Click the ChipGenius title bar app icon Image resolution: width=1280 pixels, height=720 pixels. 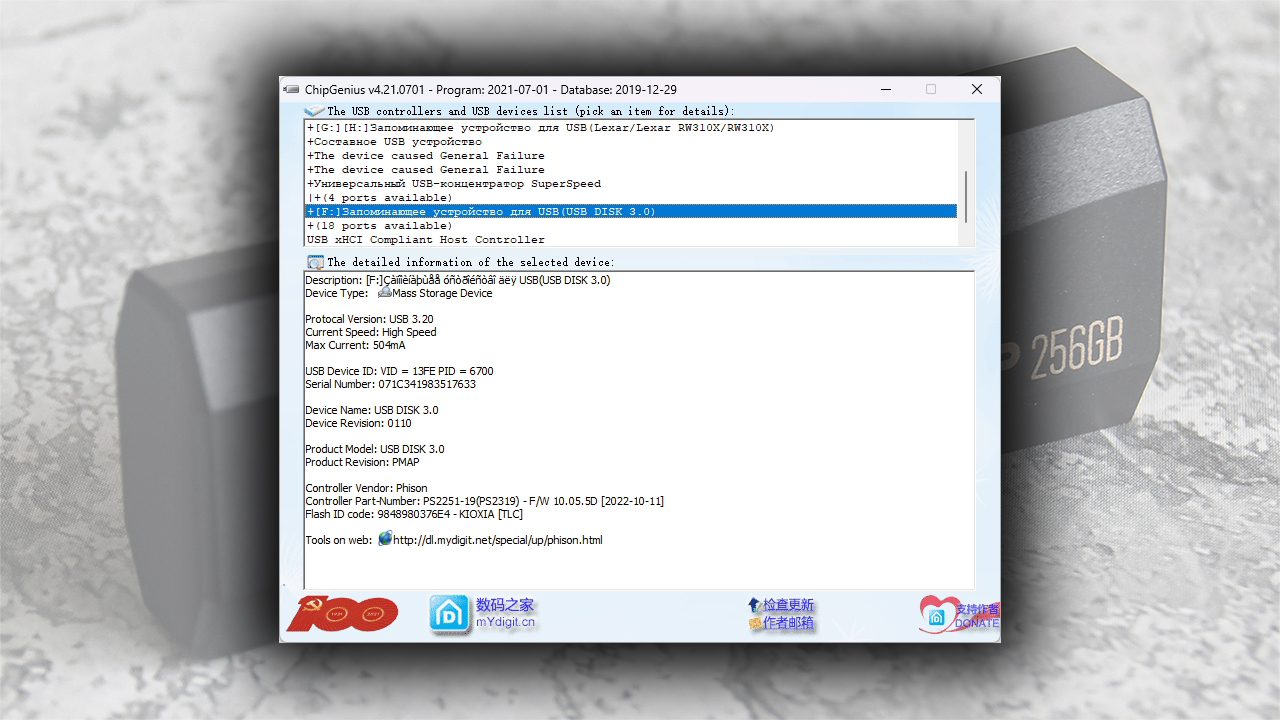pos(291,89)
